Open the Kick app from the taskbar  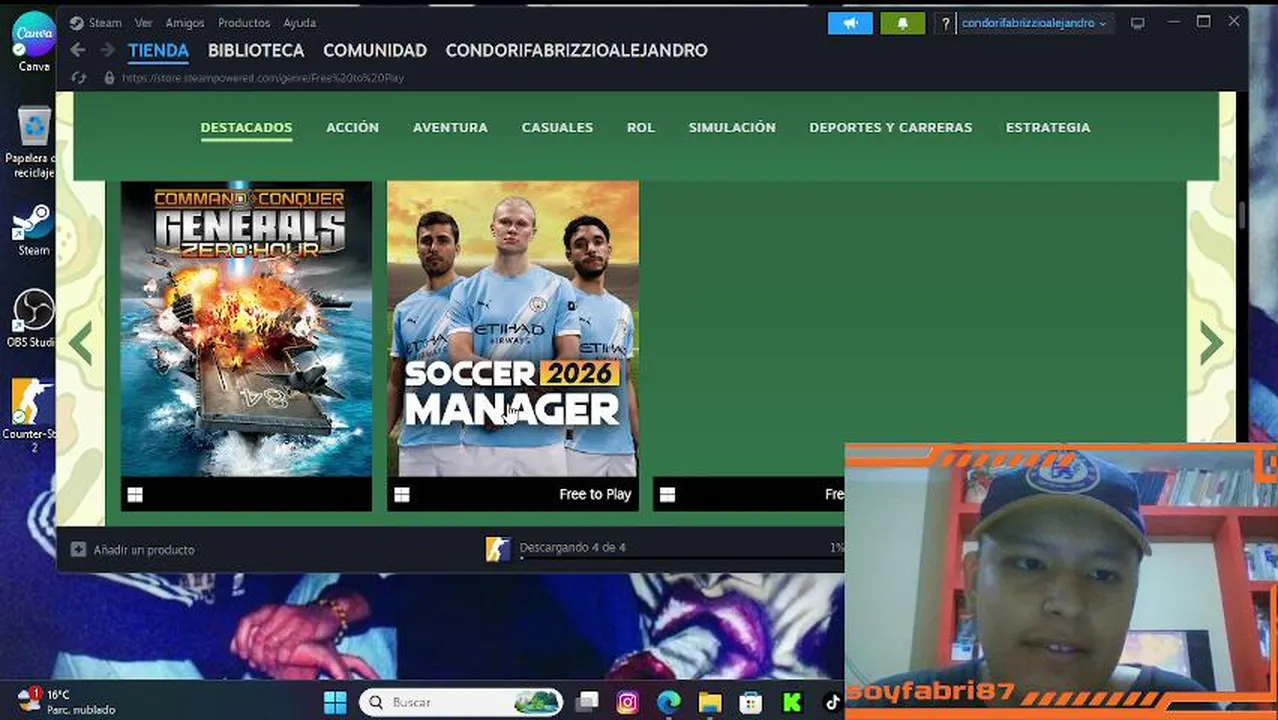tap(791, 702)
